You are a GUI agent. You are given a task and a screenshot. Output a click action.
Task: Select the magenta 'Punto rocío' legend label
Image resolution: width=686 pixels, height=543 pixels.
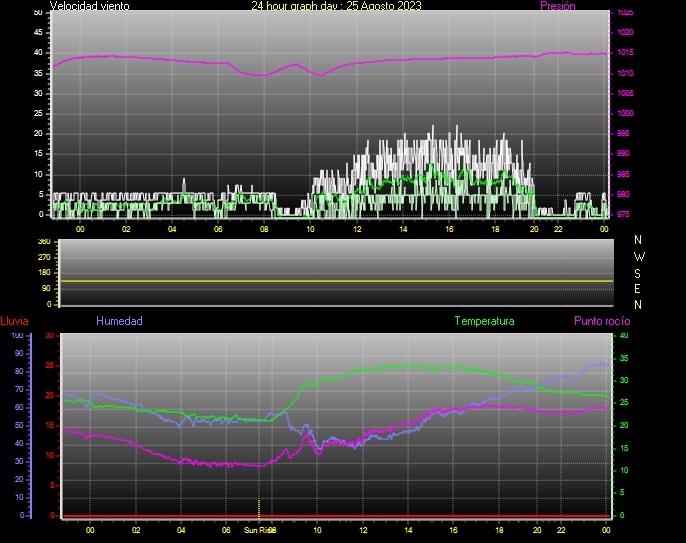coord(602,321)
